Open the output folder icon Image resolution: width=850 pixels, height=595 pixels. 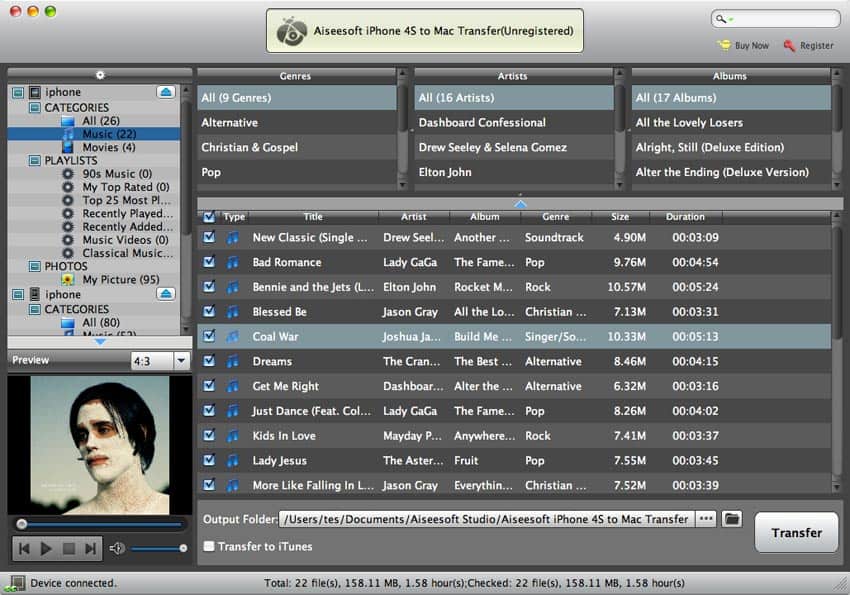pos(732,519)
